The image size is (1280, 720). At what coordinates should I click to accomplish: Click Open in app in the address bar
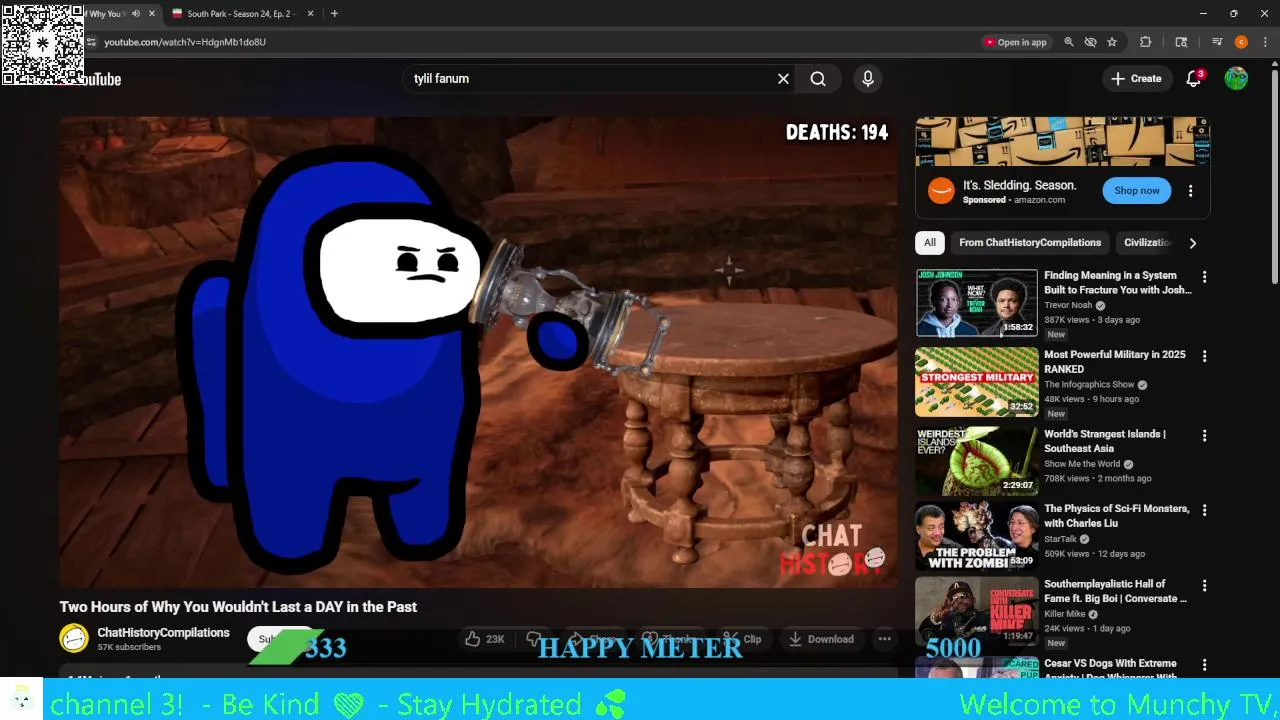tap(1015, 42)
